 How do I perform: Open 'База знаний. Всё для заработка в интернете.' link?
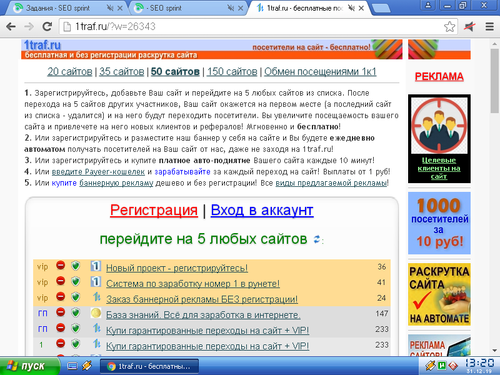[203, 315]
